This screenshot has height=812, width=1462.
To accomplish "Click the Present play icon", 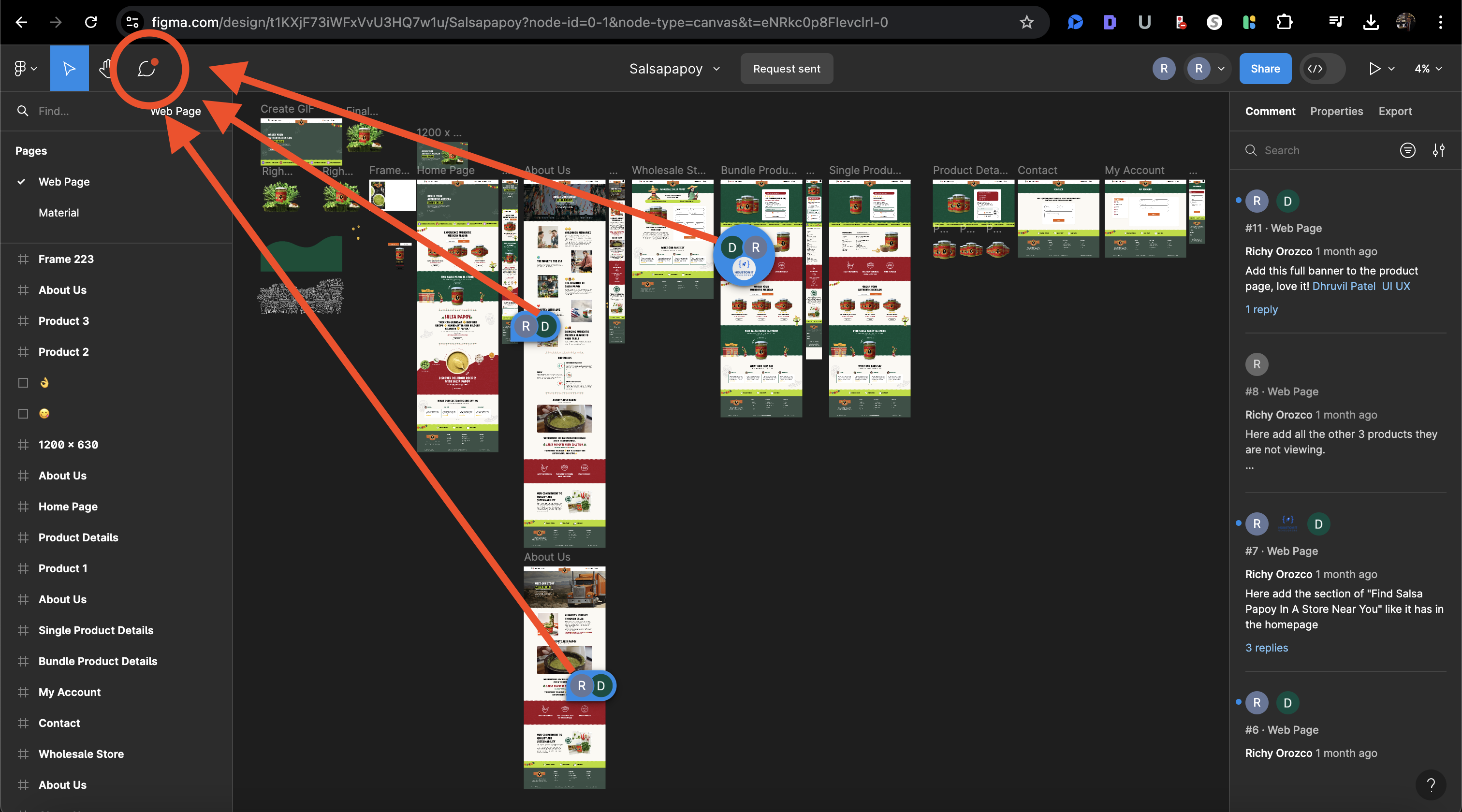I will 1374,69.
